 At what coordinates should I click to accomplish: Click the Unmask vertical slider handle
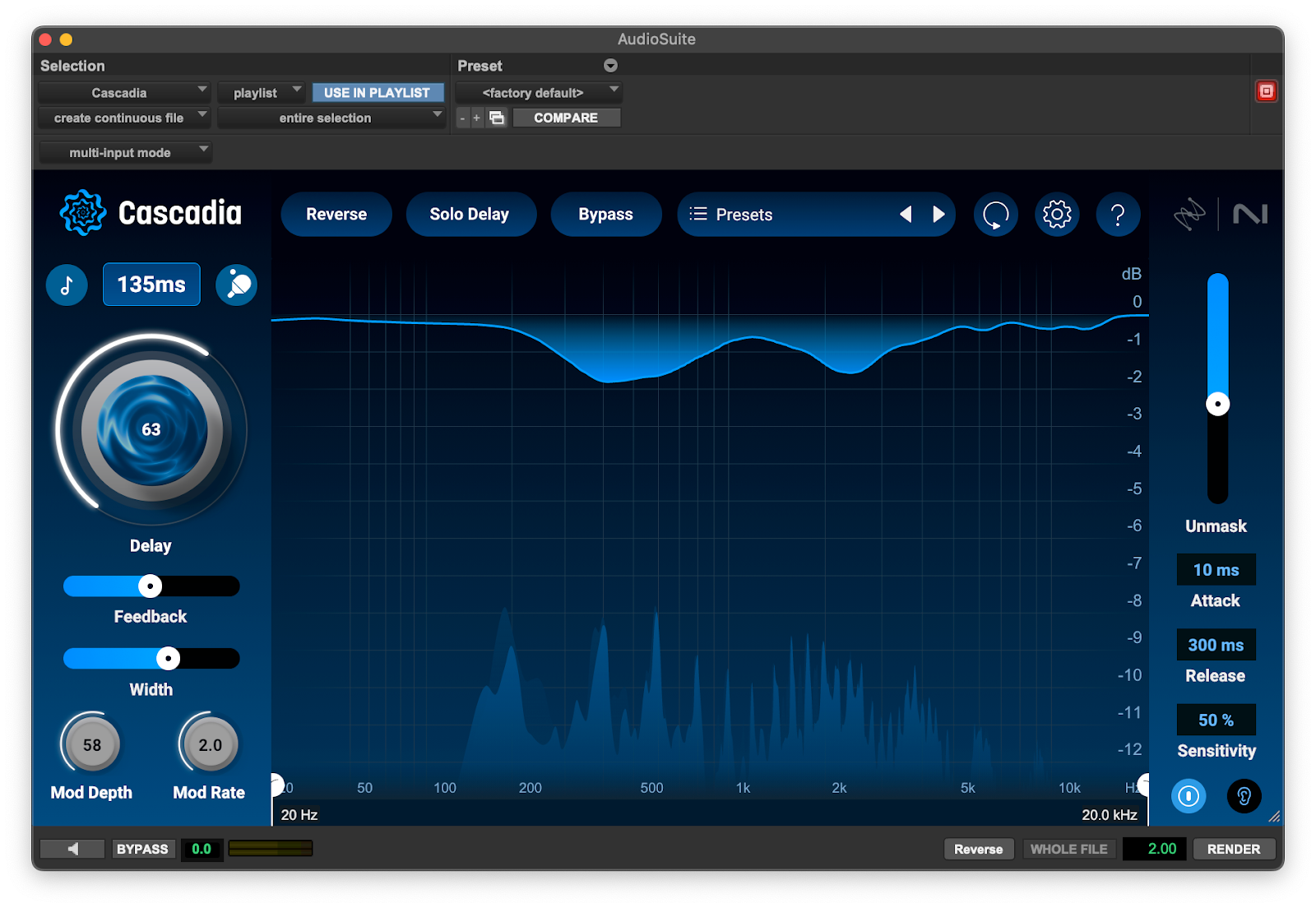pyautogui.click(x=1218, y=404)
